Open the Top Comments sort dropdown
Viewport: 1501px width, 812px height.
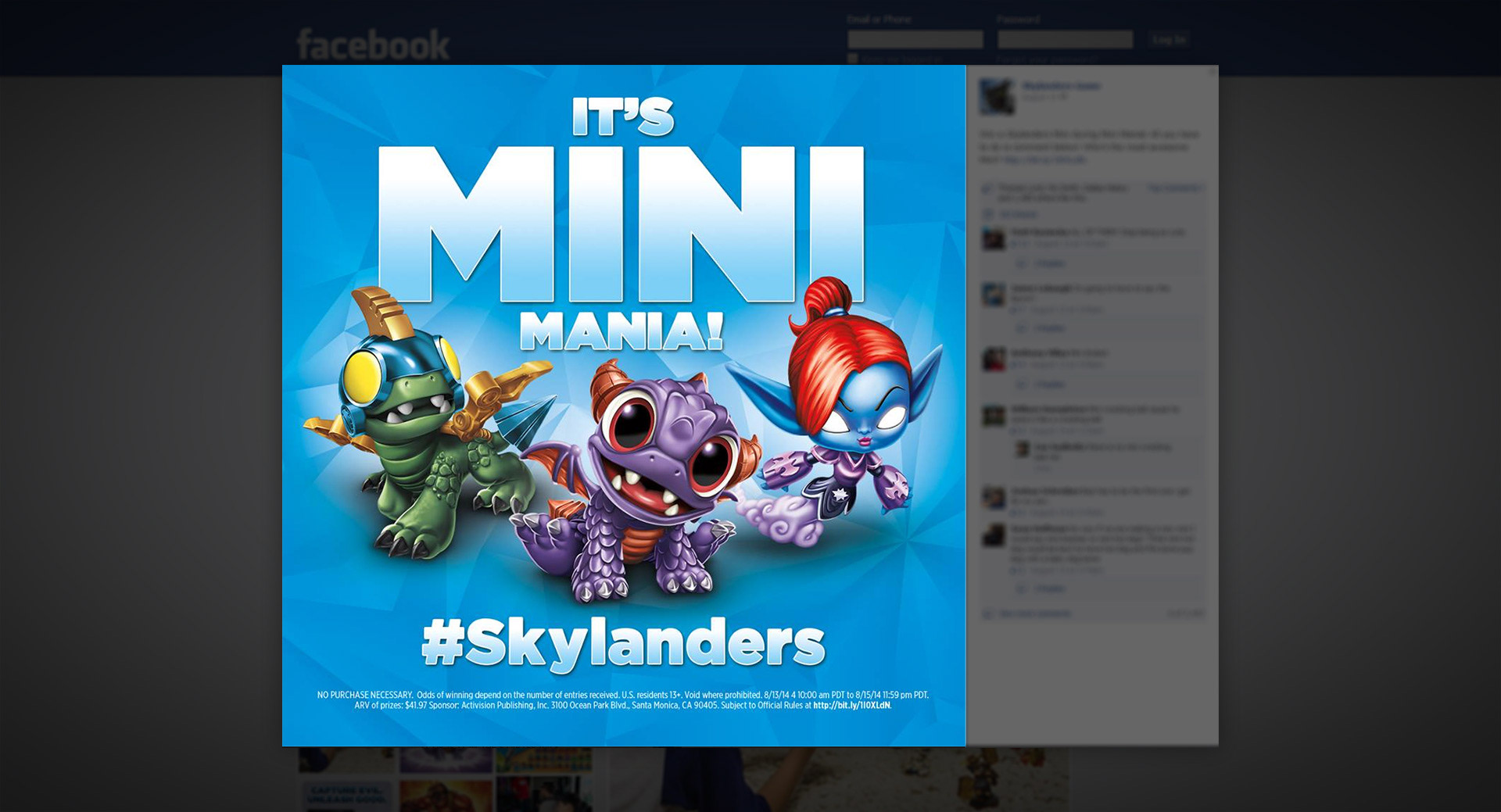click(1175, 188)
